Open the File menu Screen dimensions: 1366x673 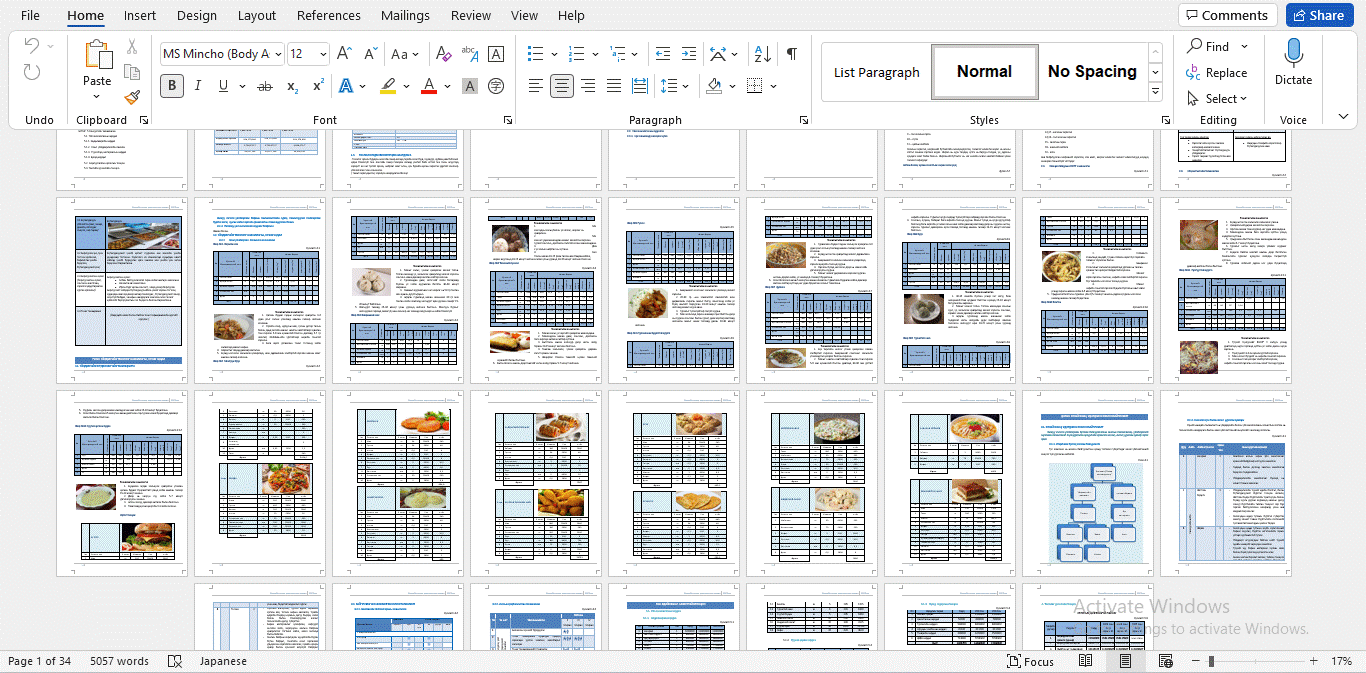coord(30,15)
